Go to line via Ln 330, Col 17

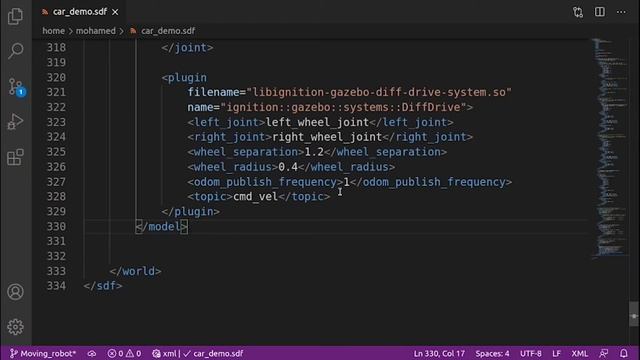[x=439, y=353]
